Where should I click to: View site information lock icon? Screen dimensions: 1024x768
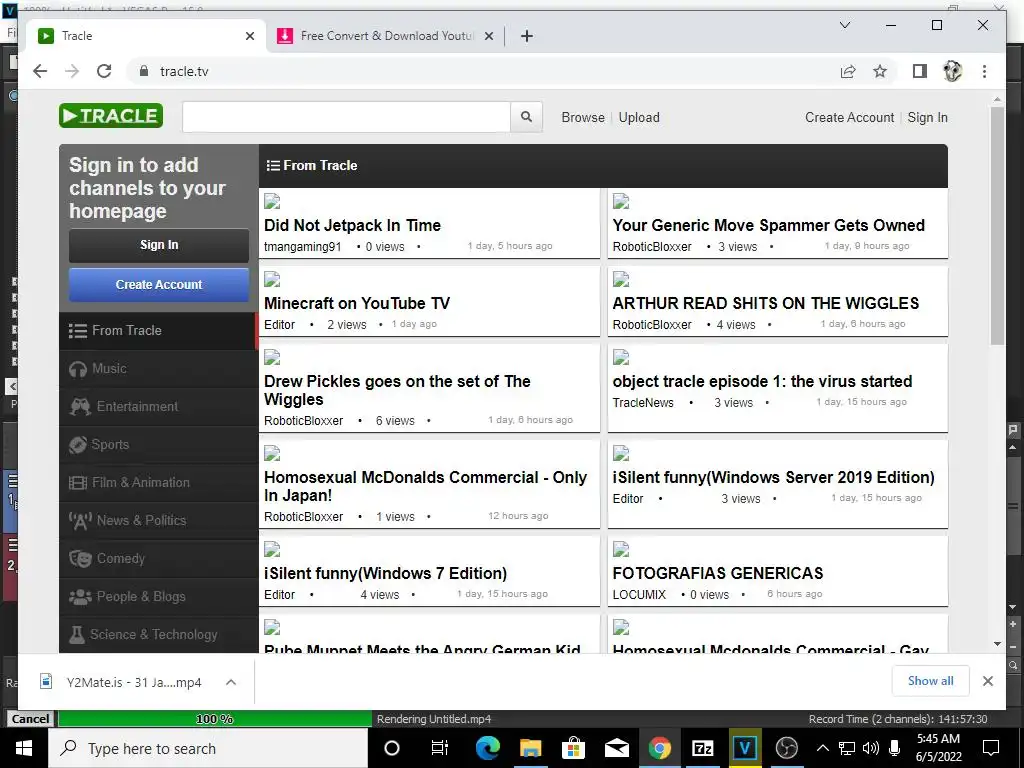pyautogui.click(x=143, y=71)
